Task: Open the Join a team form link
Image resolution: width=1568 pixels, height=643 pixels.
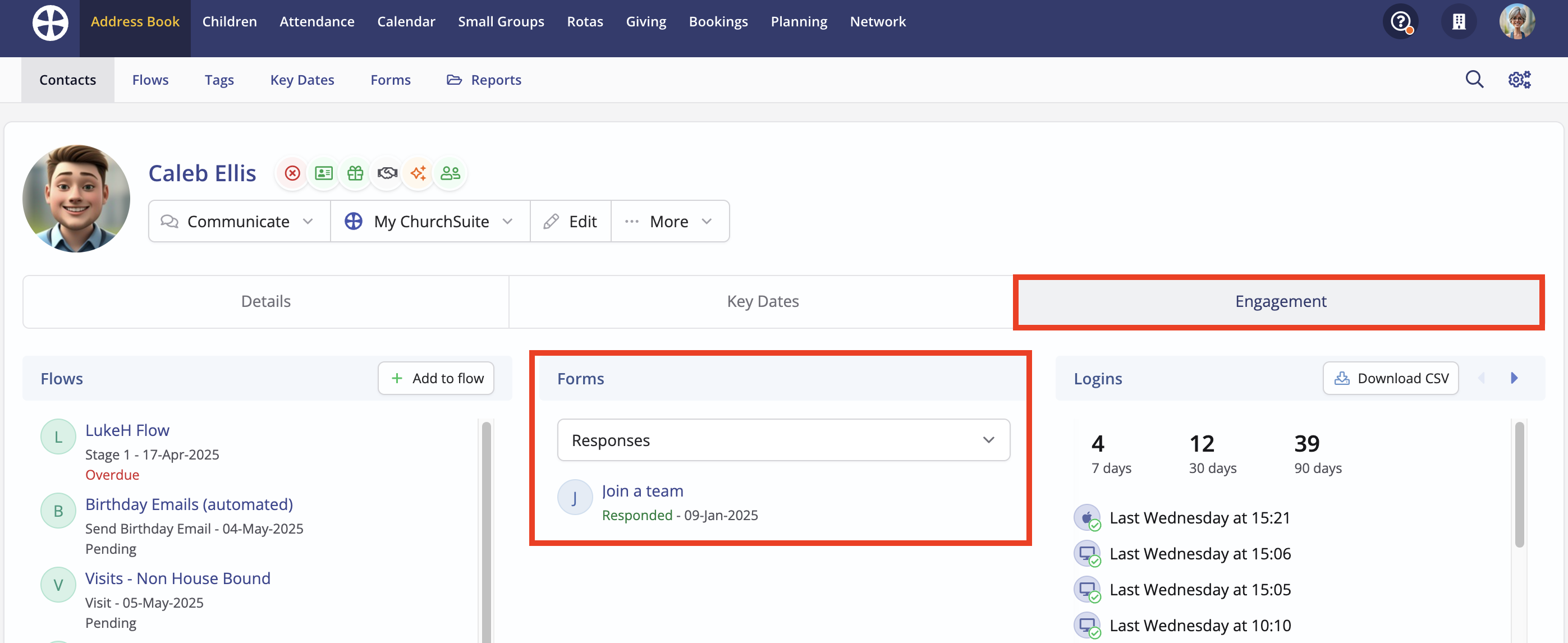Action: point(643,491)
